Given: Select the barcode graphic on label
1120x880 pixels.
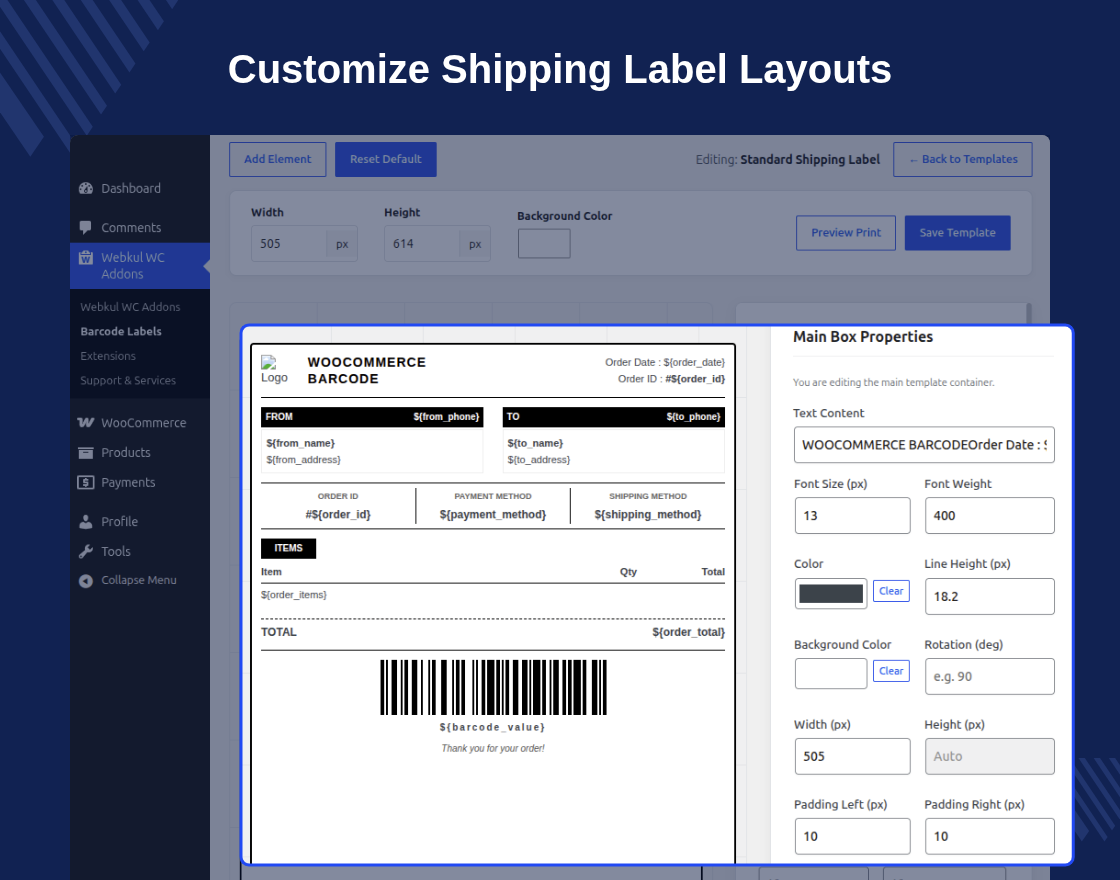Looking at the screenshot, I should pyautogui.click(x=494, y=687).
